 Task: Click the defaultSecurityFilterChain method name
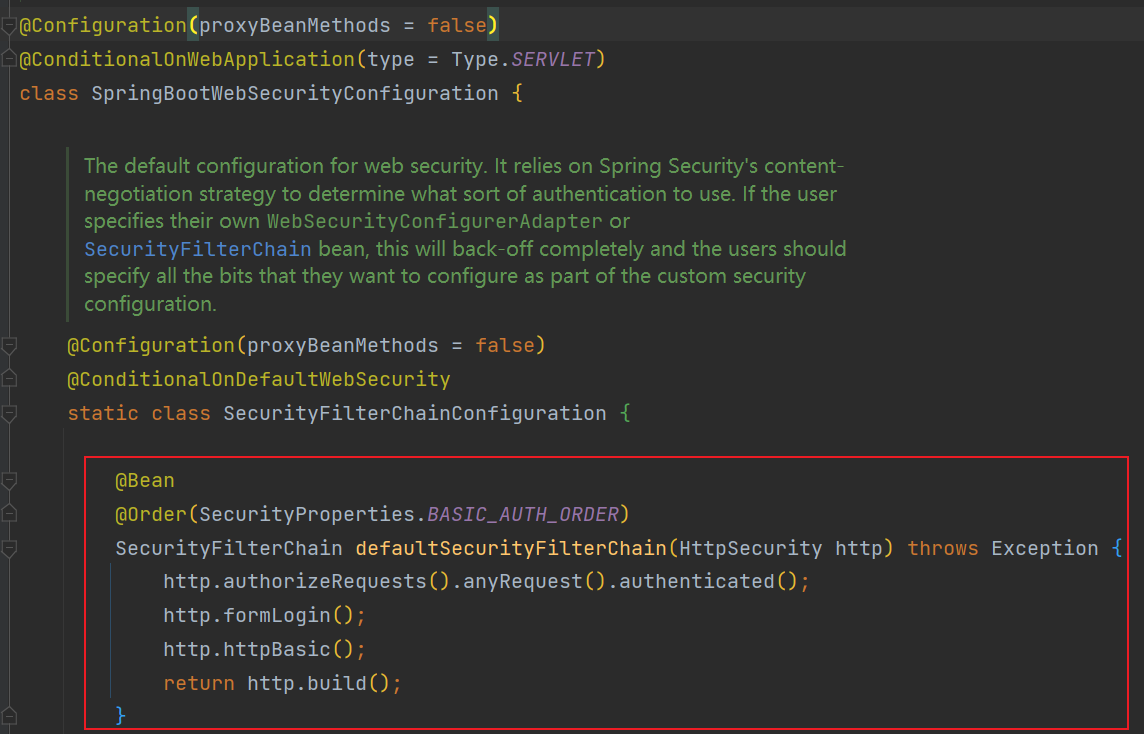[510, 548]
